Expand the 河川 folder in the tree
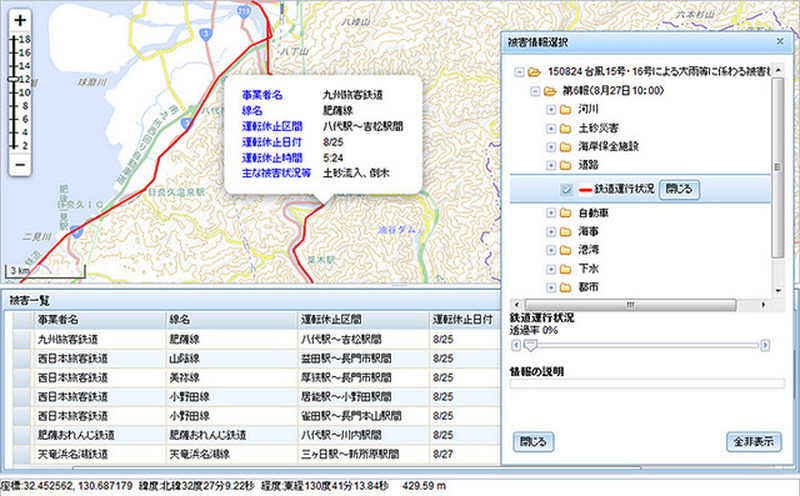The width and height of the screenshot is (800, 496). click(x=551, y=109)
